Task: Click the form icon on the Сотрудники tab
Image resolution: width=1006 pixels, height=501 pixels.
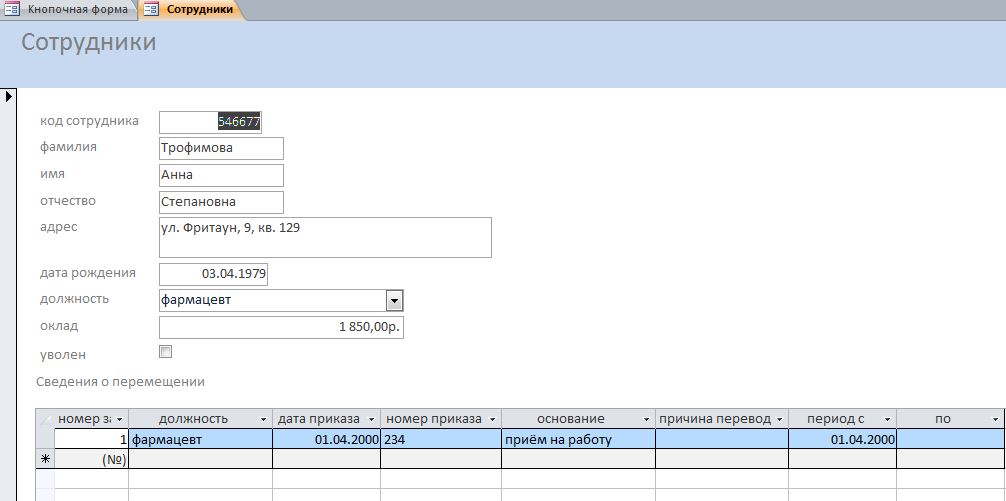Action: tap(151, 10)
